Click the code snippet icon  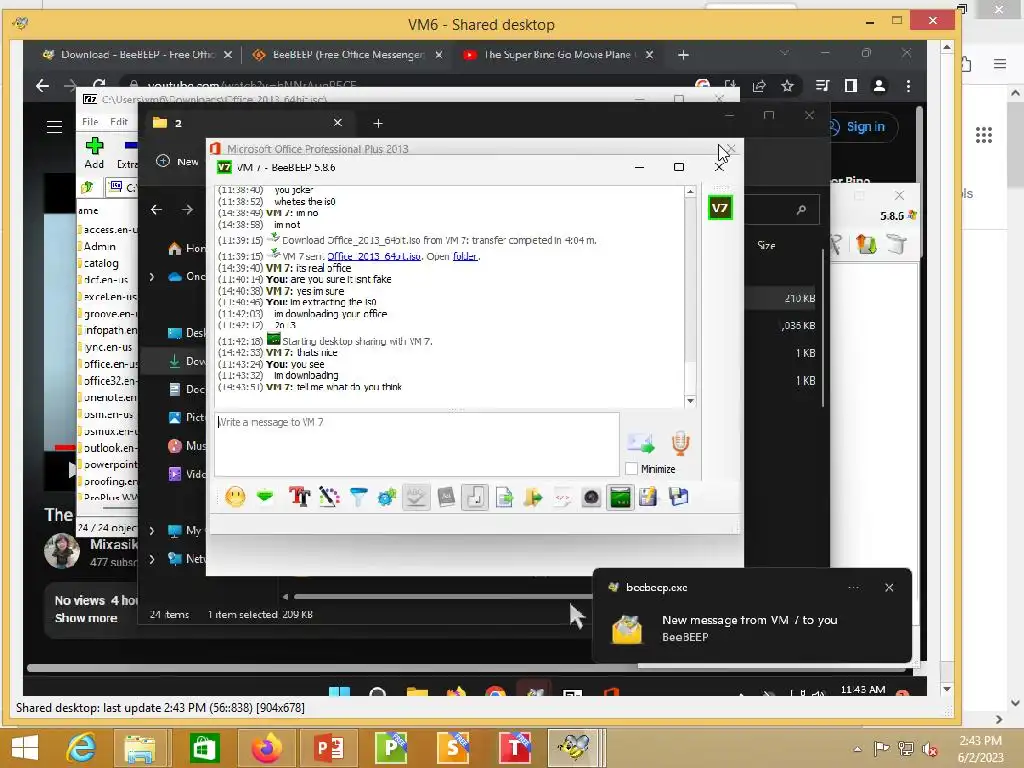coord(562,498)
